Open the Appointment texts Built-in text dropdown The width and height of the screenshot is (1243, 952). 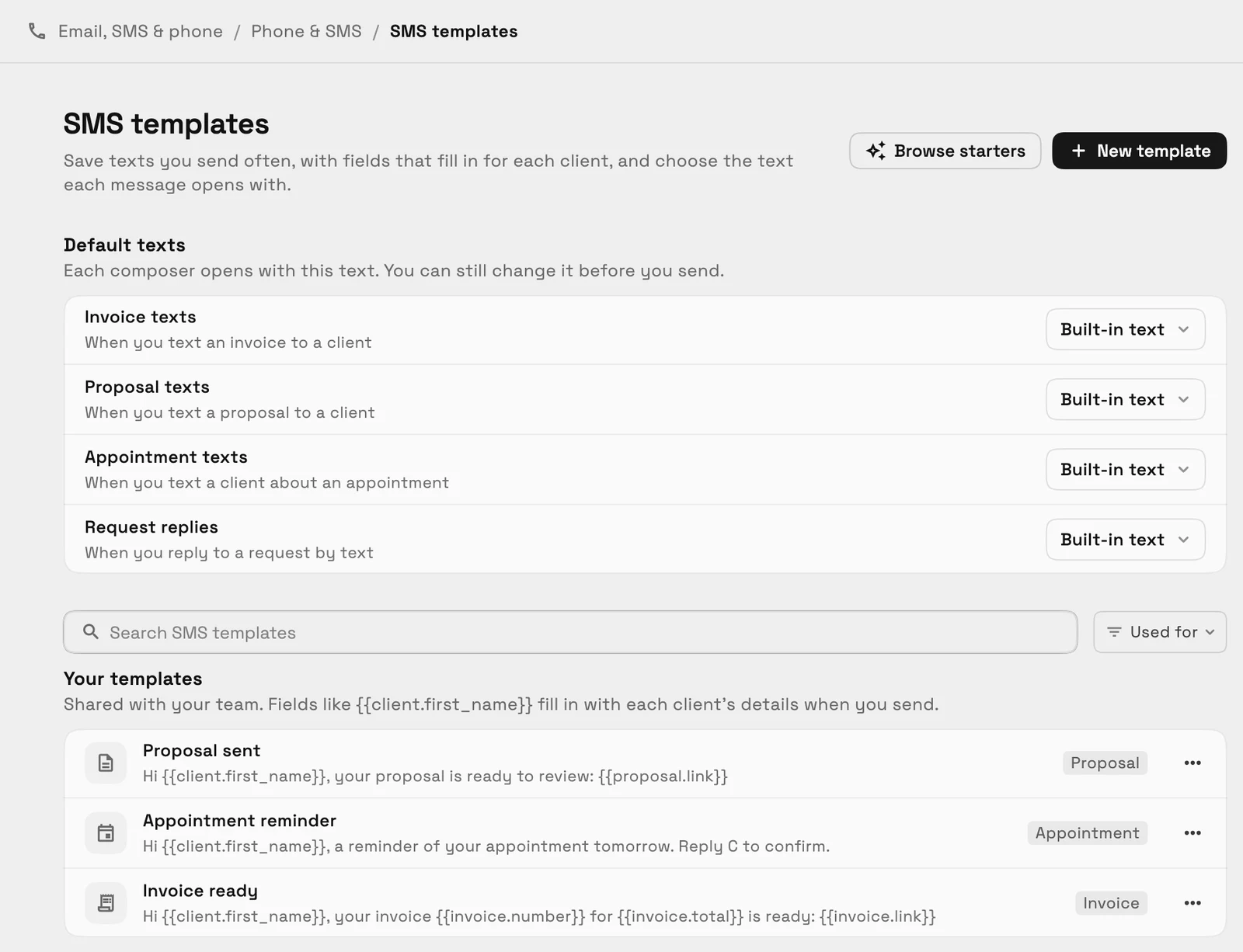(1125, 469)
